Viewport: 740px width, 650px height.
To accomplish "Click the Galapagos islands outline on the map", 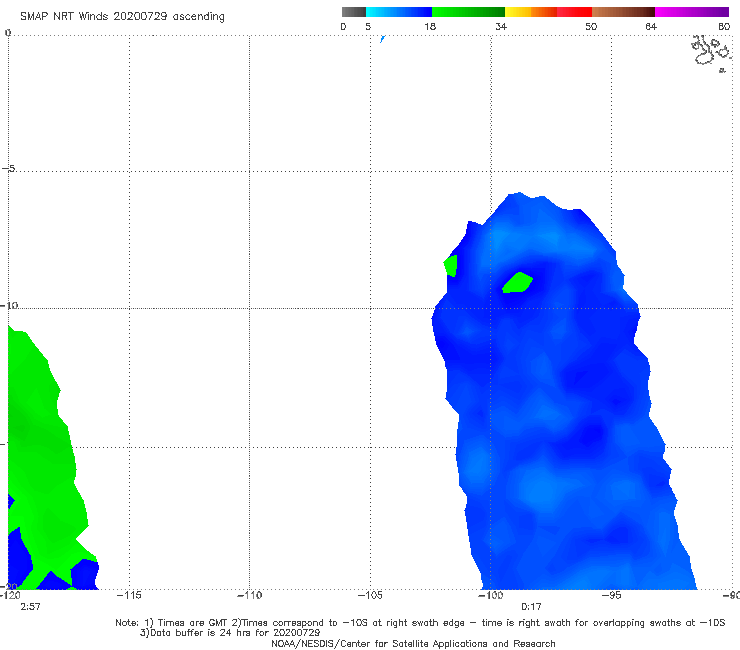I will (712, 52).
